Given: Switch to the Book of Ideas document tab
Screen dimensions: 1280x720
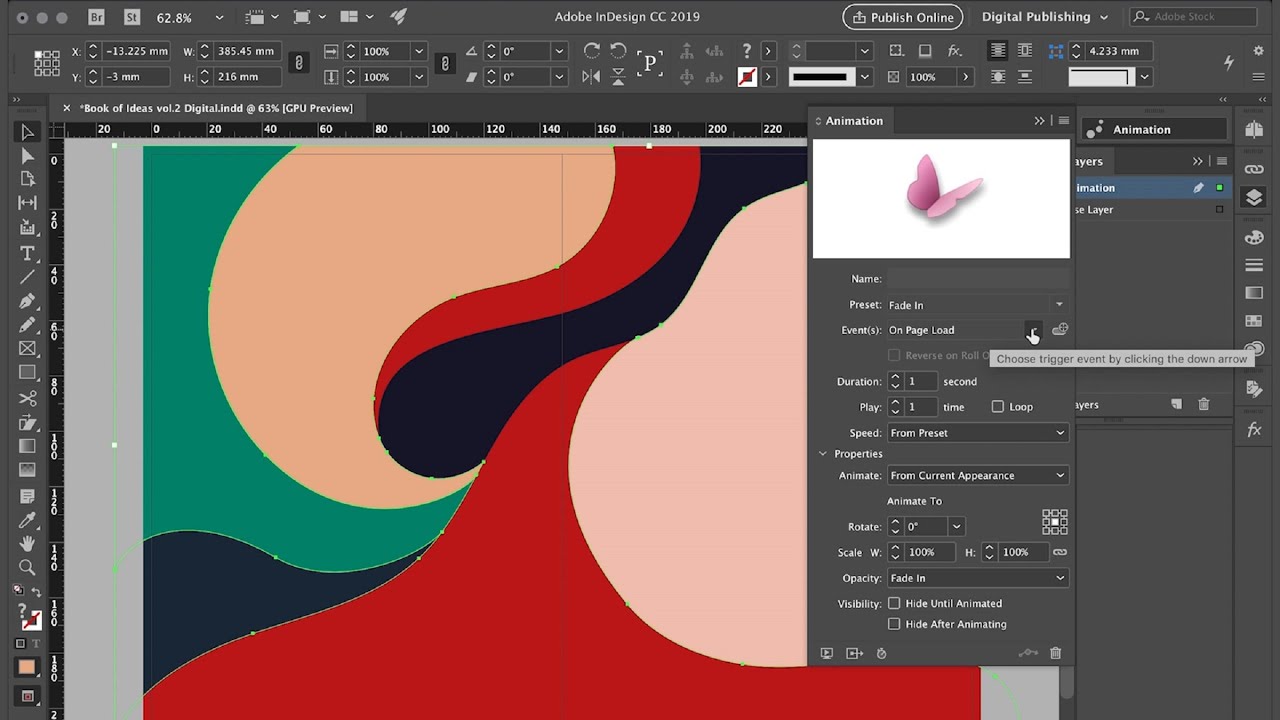Looking at the screenshot, I should [215, 108].
